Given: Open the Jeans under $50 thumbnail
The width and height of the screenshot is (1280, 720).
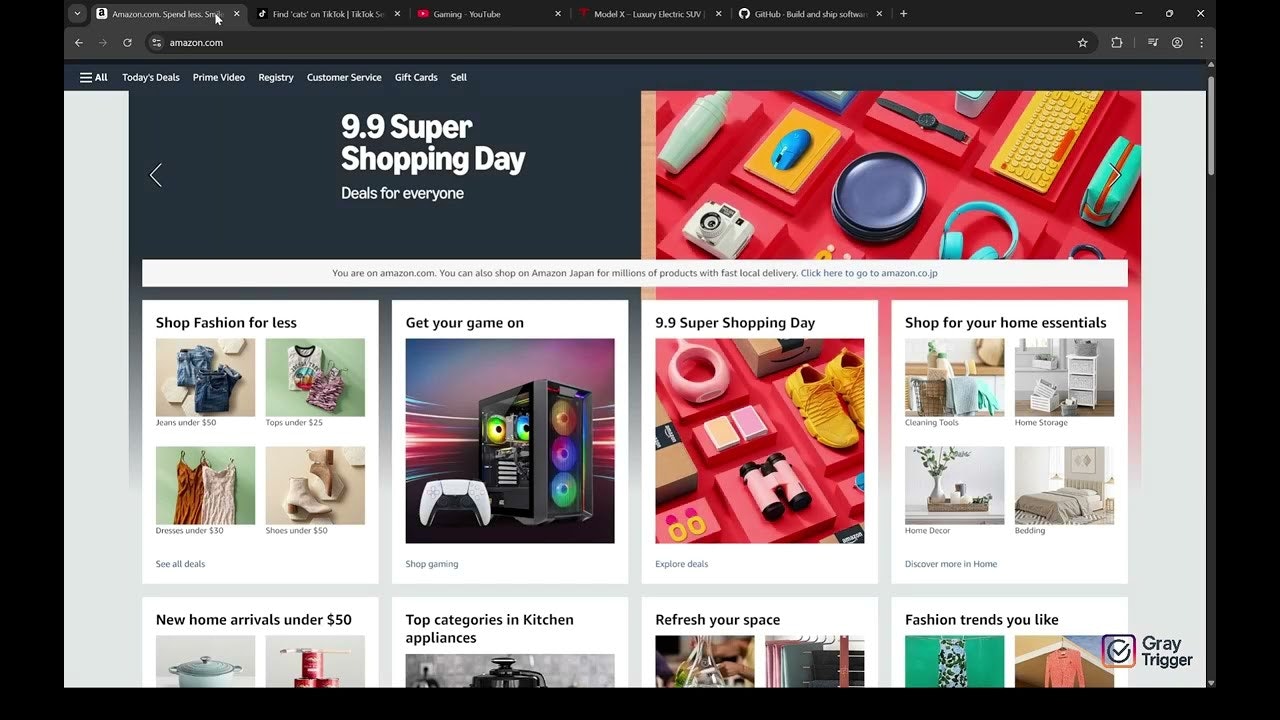Looking at the screenshot, I should 206,377.
